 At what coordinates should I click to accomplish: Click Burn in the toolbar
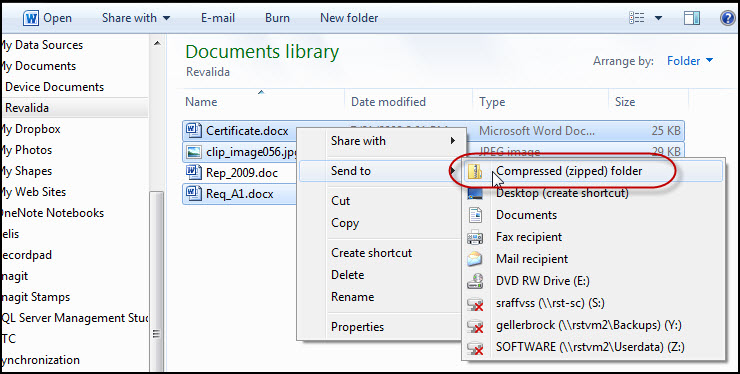pos(278,18)
